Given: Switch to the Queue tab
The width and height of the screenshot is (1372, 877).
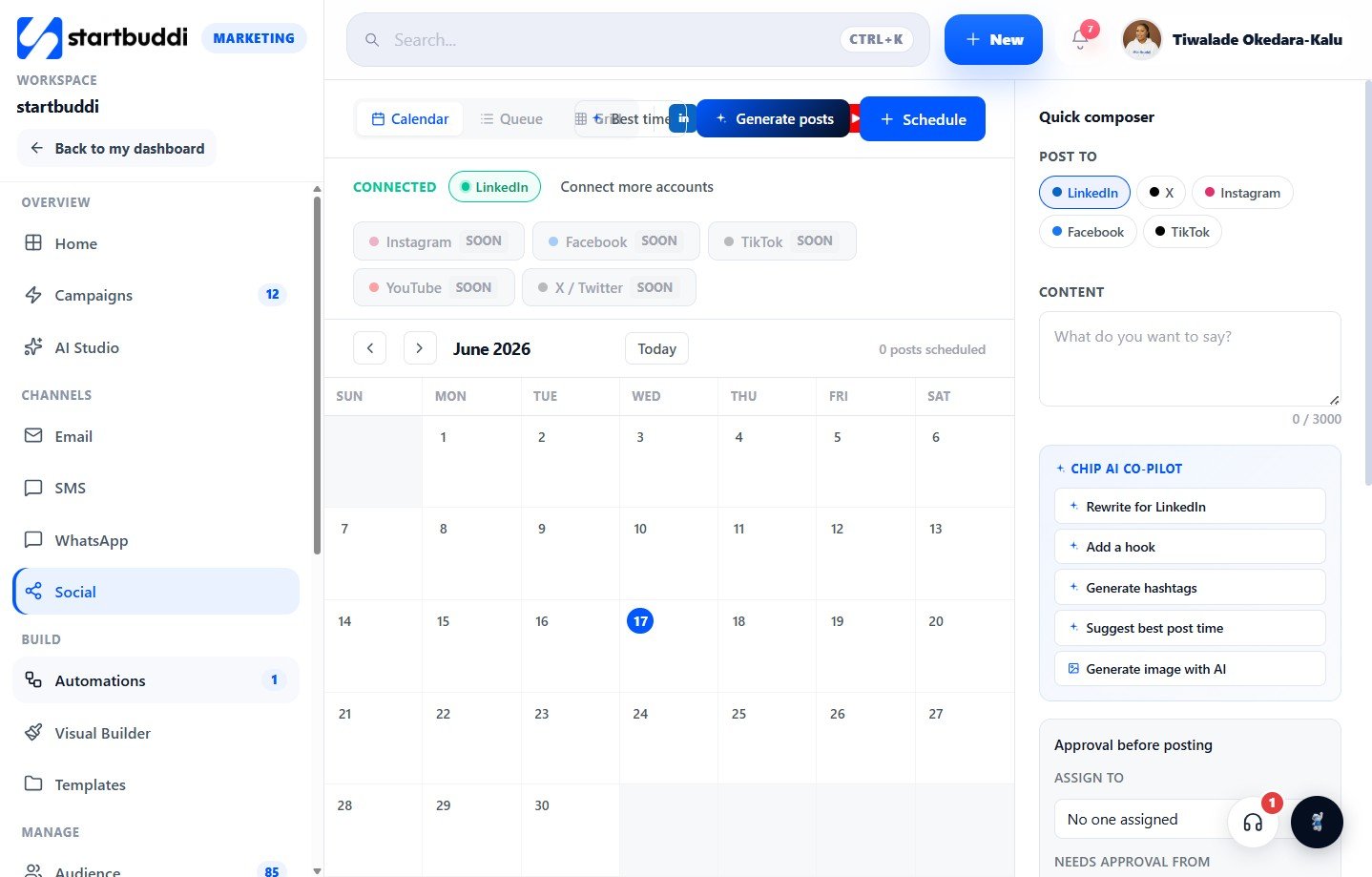Looking at the screenshot, I should click(511, 119).
